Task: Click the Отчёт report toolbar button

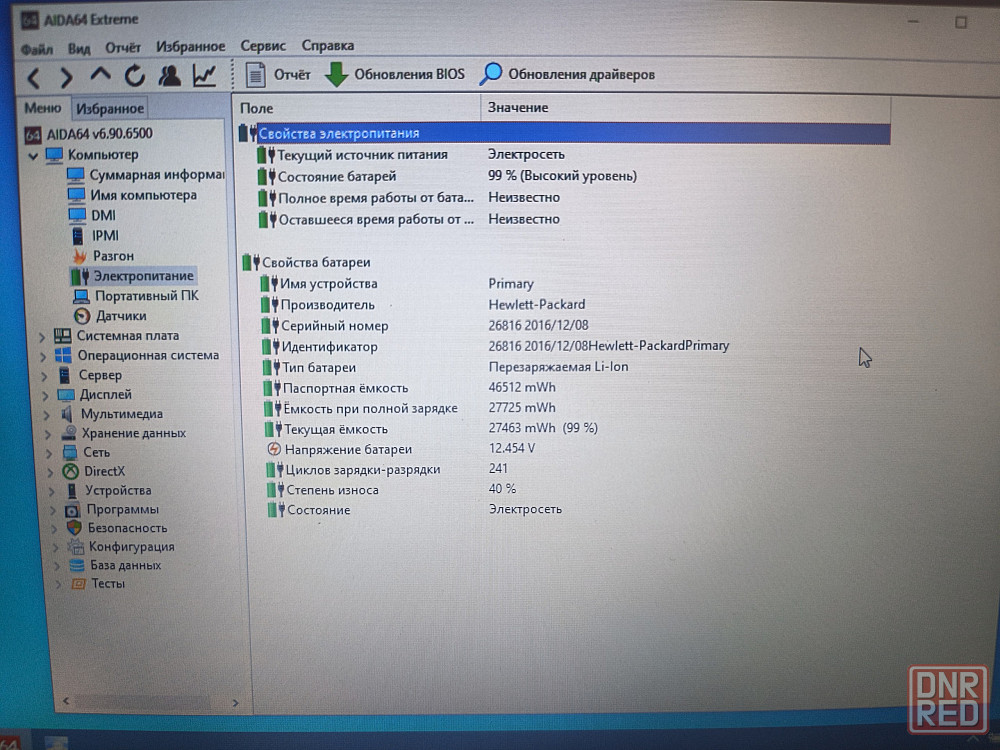Action: (279, 75)
